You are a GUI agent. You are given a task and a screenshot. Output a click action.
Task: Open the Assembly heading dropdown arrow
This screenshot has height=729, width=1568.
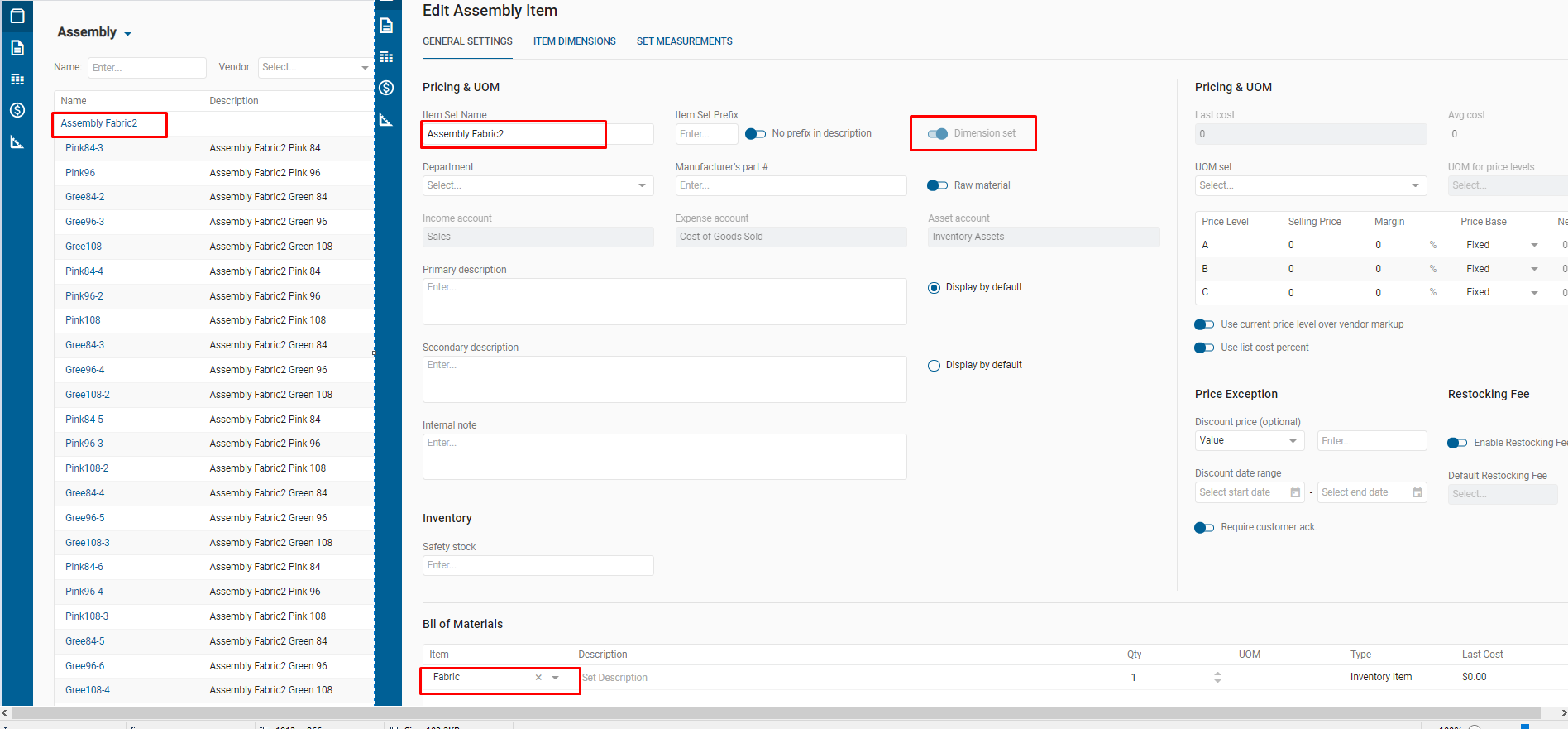(x=127, y=34)
